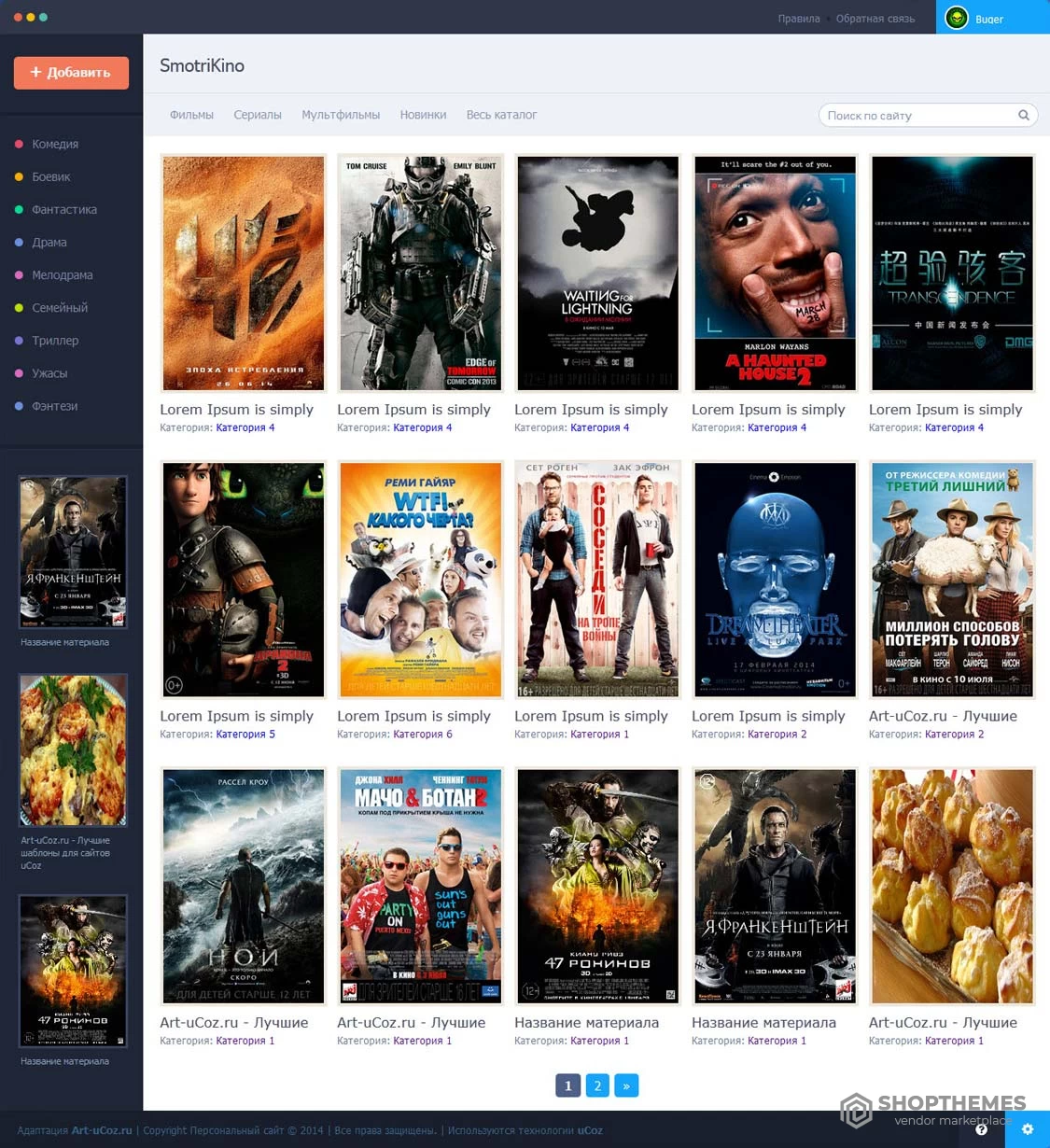
Task: Open the Transformers Эпоха истребления poster
Action: 244,273
